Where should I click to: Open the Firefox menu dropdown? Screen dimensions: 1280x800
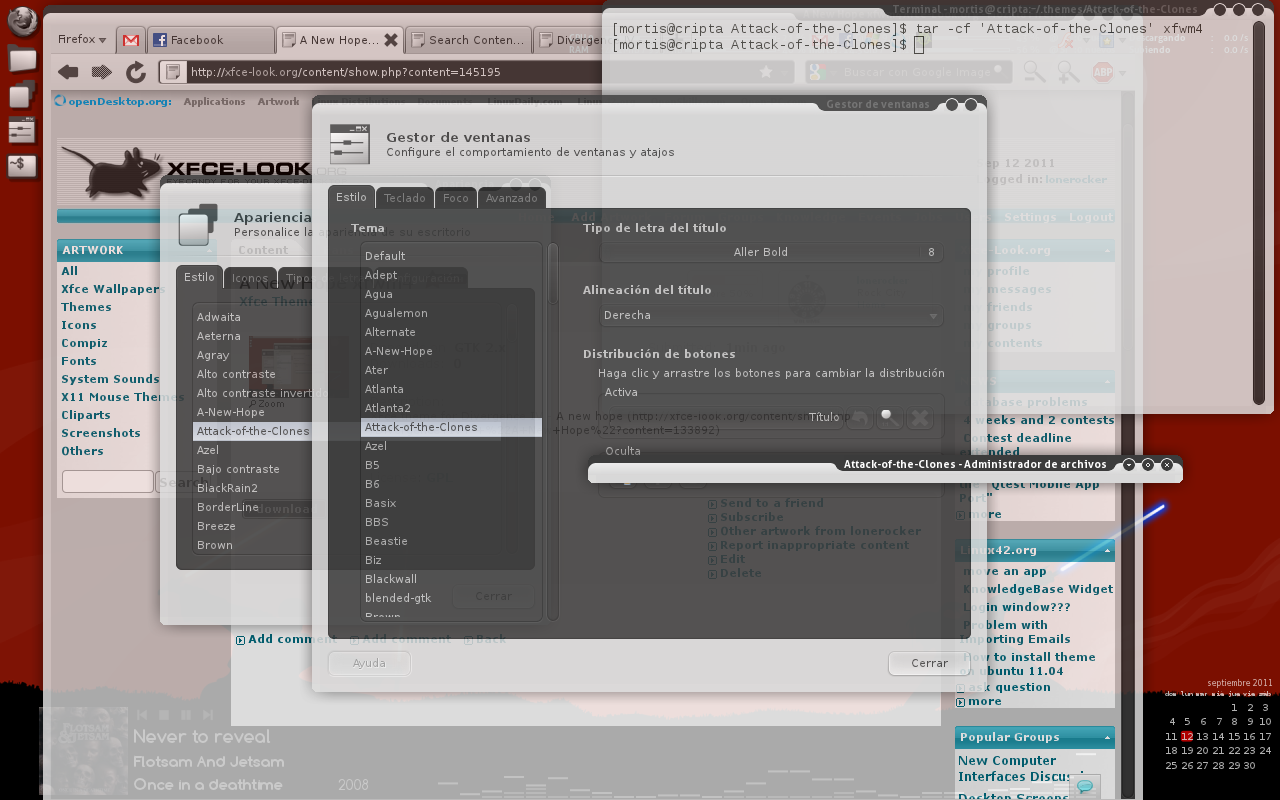point(81,40)
